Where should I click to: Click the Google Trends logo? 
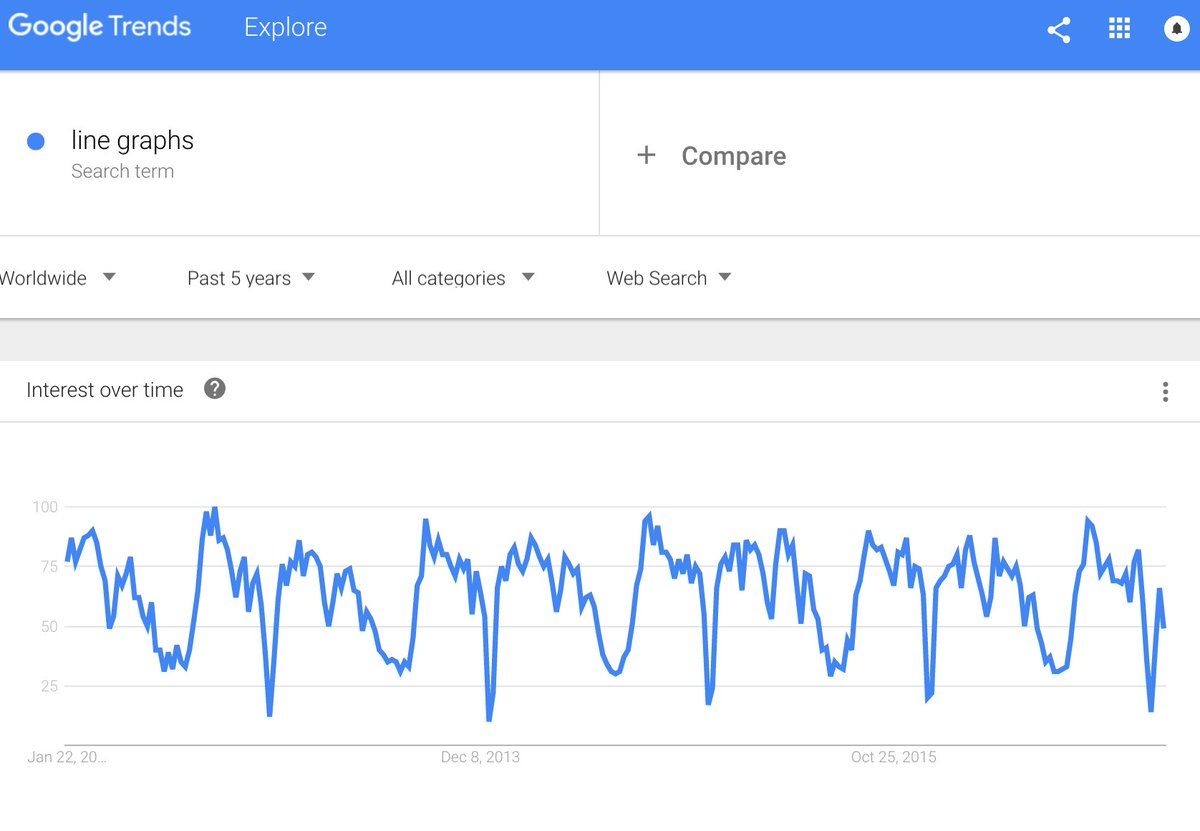99,27
